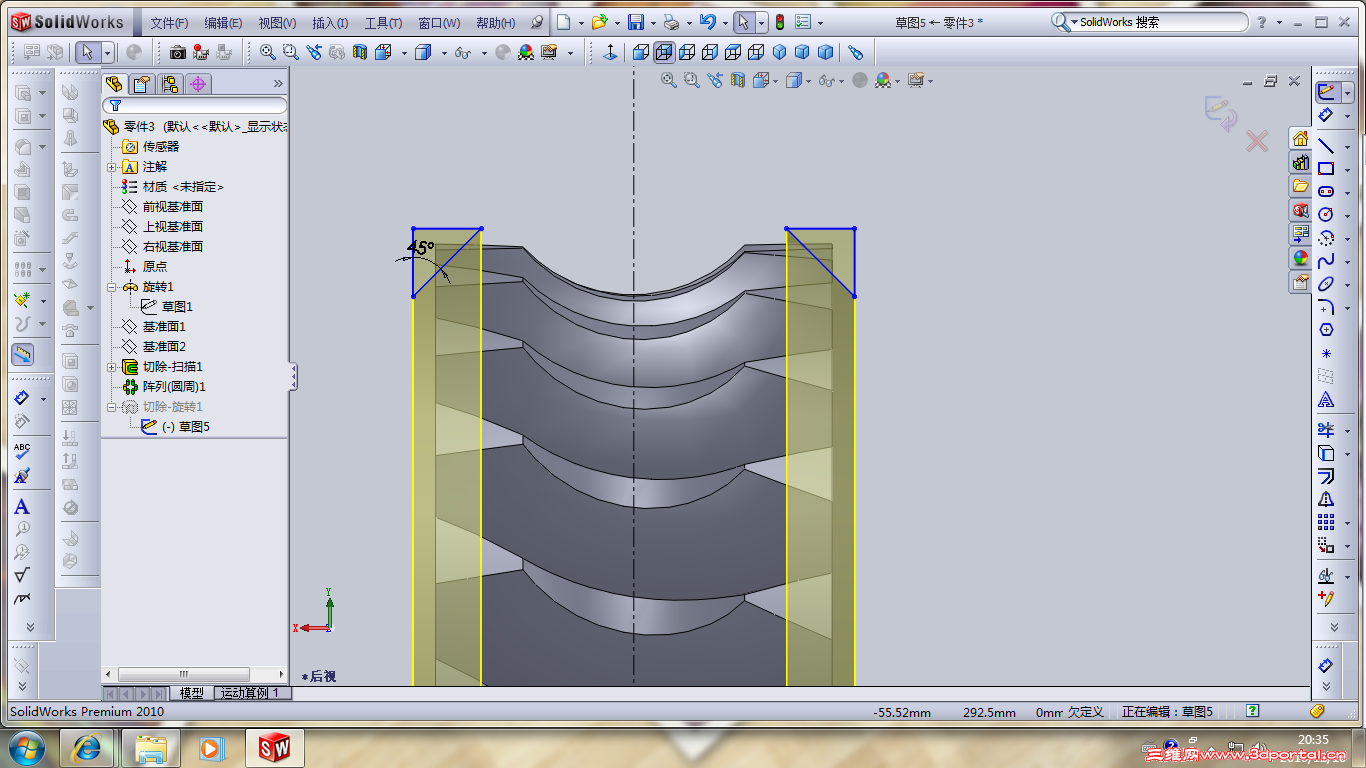Select the Mirror Entities tool

[1326, 499]
